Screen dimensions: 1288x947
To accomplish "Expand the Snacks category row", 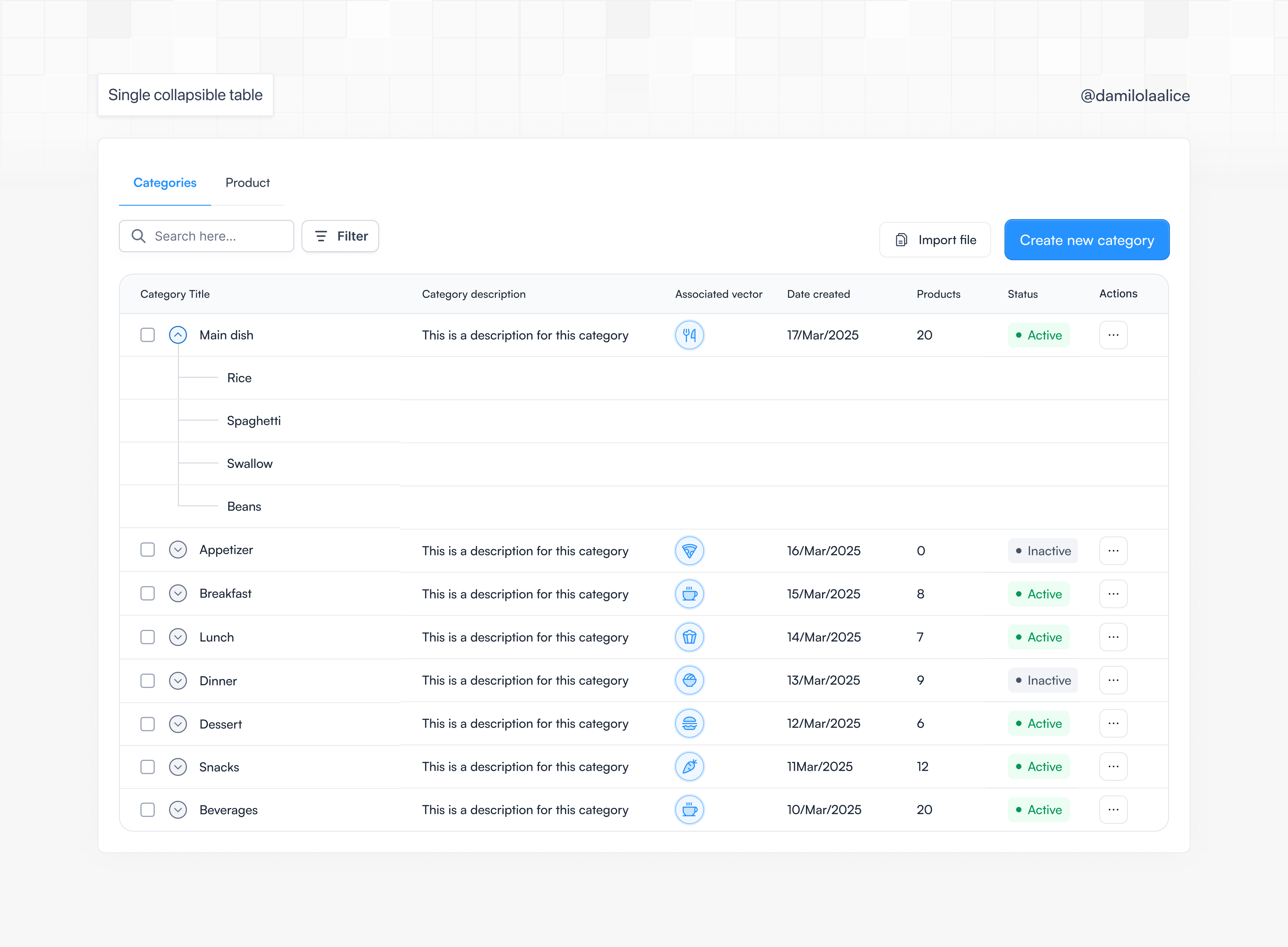I will pos(178,766).
